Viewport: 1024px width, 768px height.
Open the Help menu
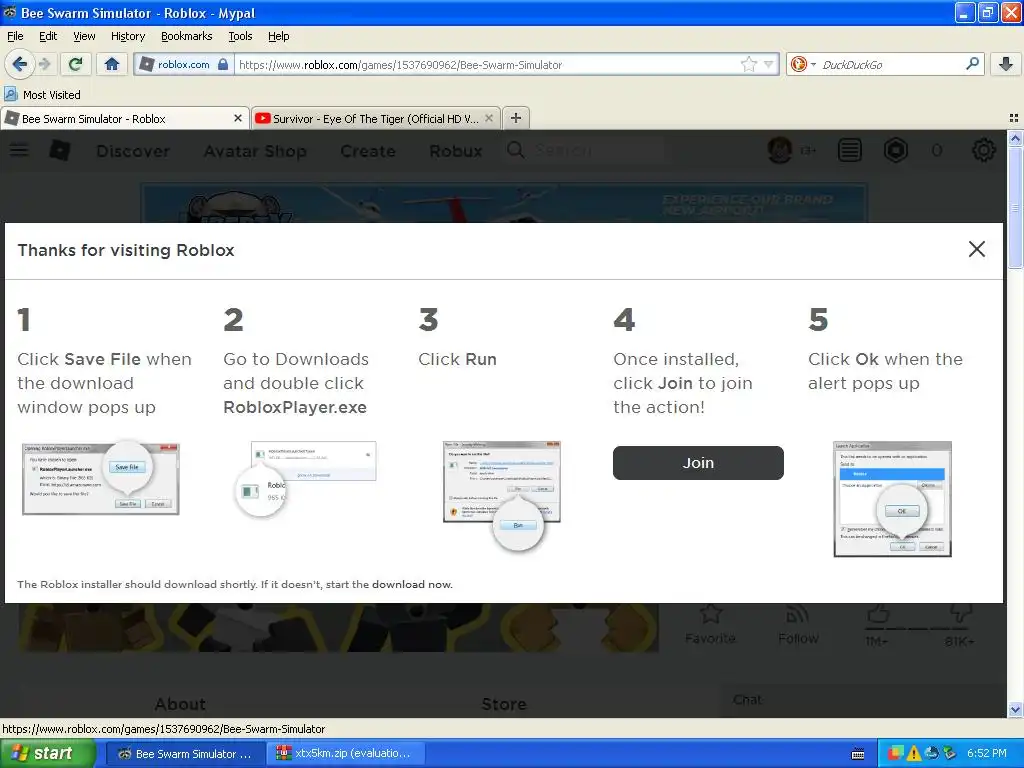pos(278,36)
